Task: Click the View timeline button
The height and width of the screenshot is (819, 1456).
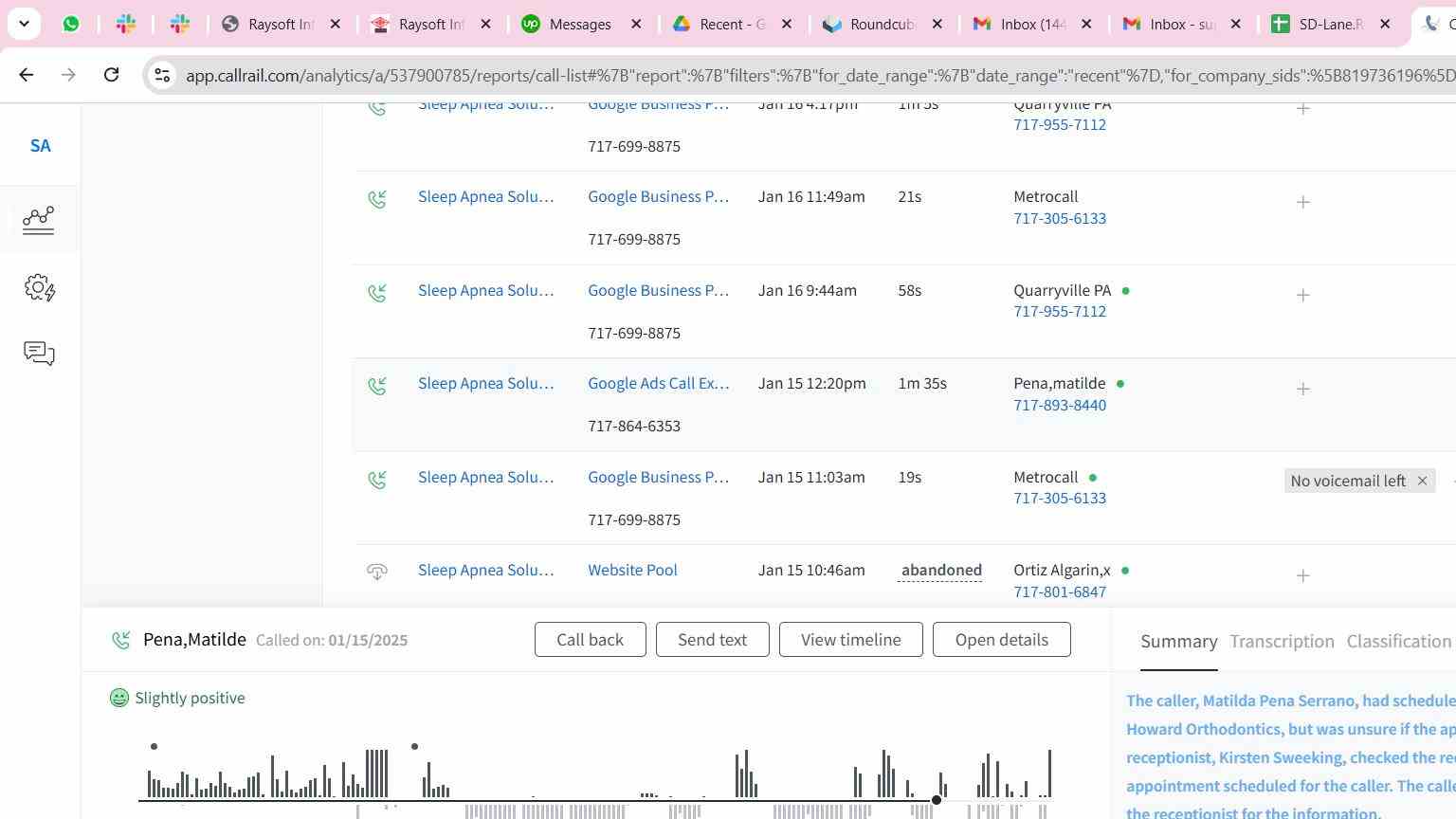Action: point(851,640)
